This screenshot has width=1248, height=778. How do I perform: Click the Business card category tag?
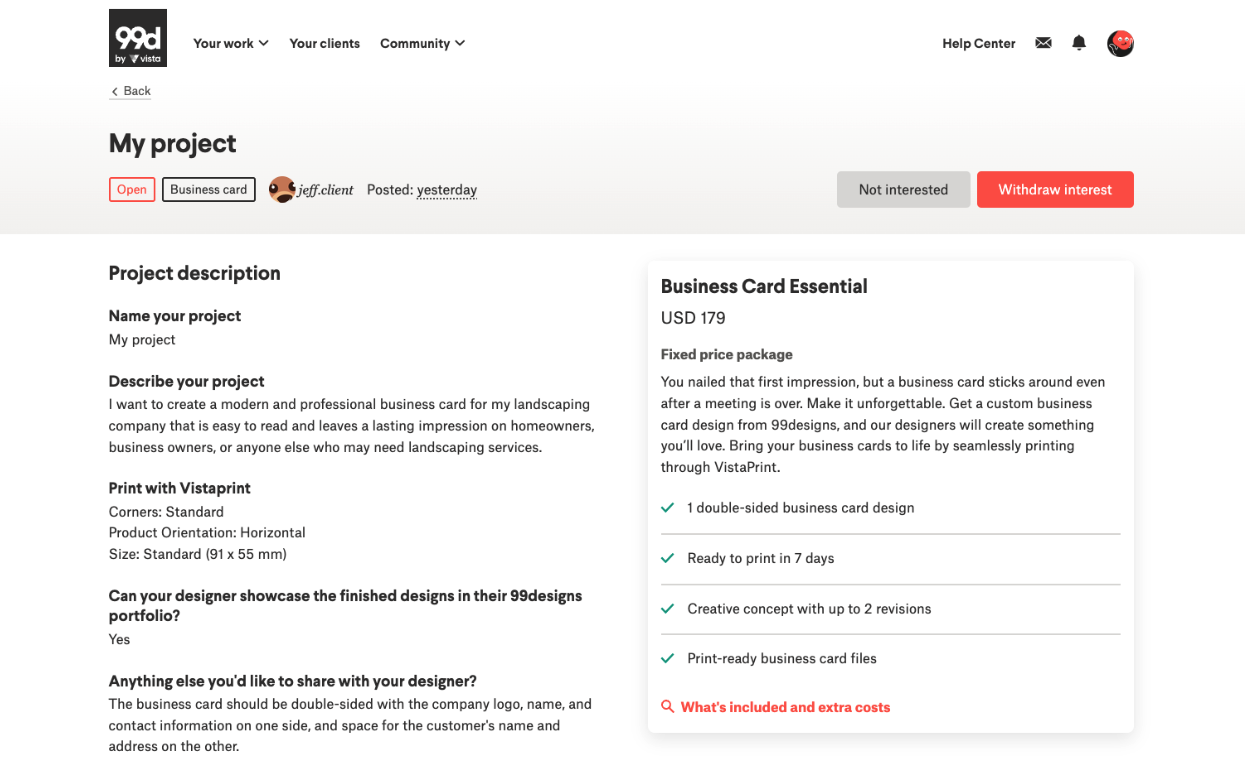(208, 189)
